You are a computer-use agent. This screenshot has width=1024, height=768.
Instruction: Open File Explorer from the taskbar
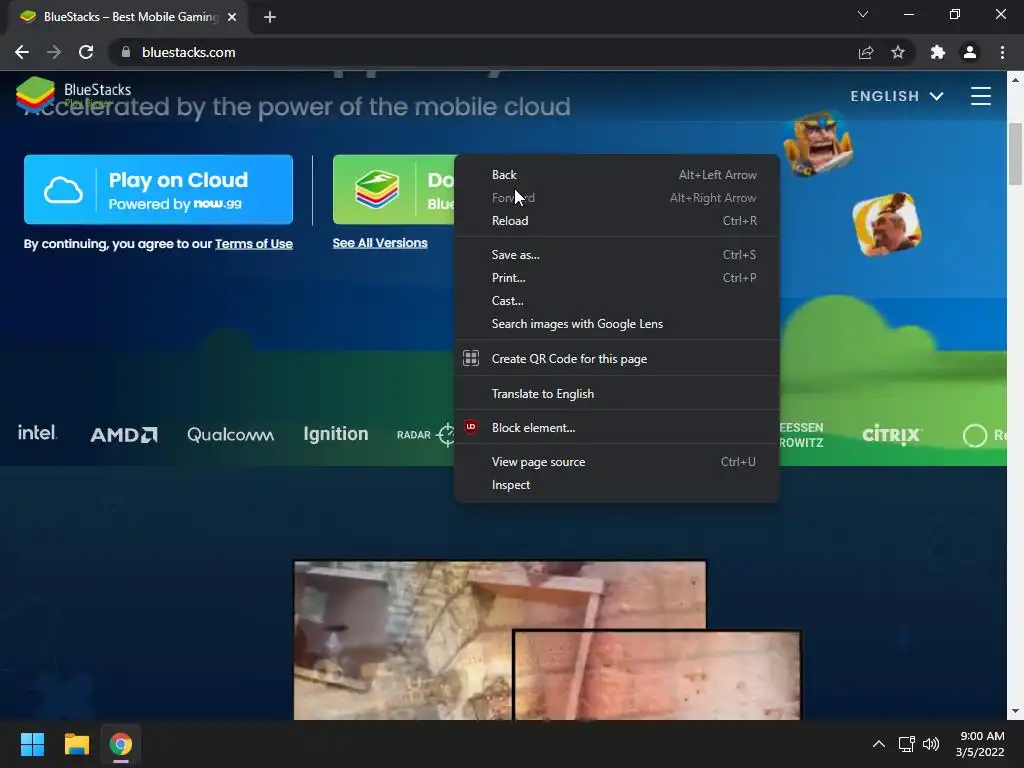(76, 744)
